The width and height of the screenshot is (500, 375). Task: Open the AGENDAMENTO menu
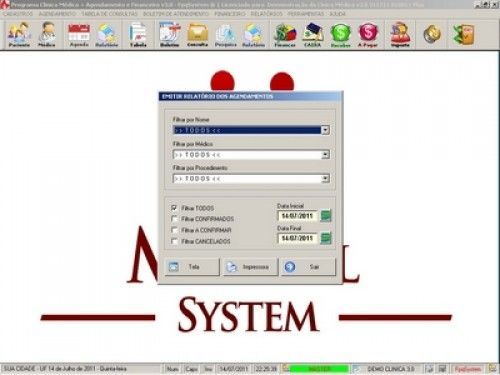(57, 14)
